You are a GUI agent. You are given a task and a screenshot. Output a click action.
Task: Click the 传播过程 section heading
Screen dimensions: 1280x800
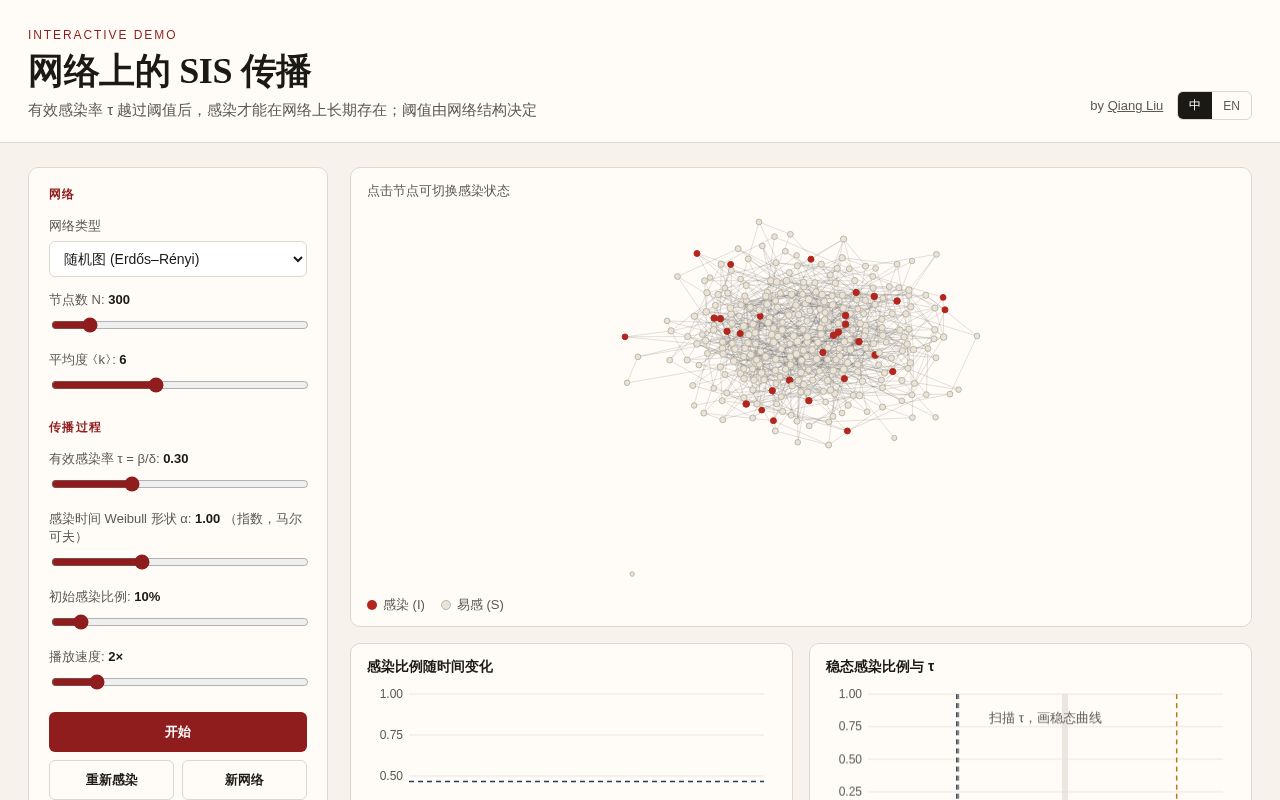pos(75,427)
